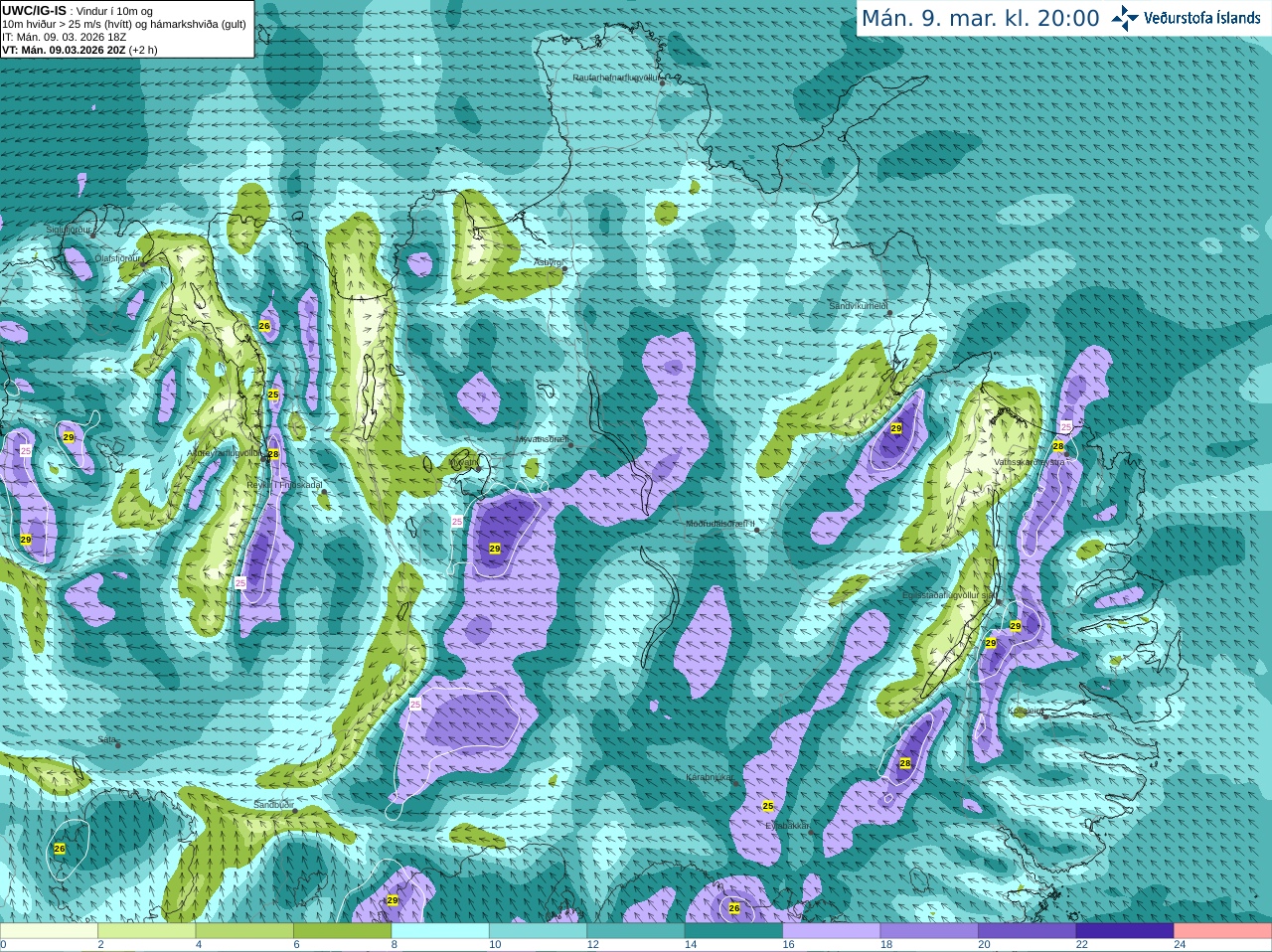Pick the 16–18 lavender legend swatch

(x=832, y=931)
